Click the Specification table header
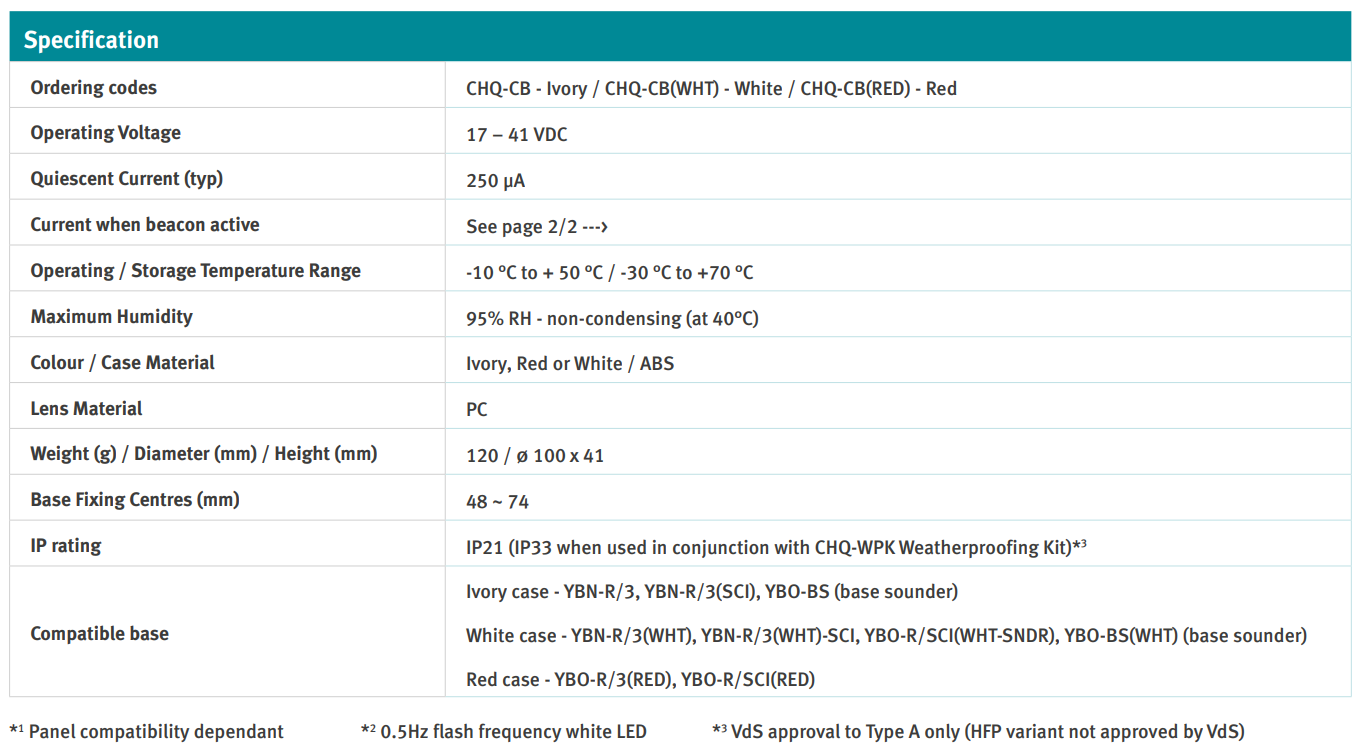The width and height of the screenshot is (1362, 756). click(91, 40)
